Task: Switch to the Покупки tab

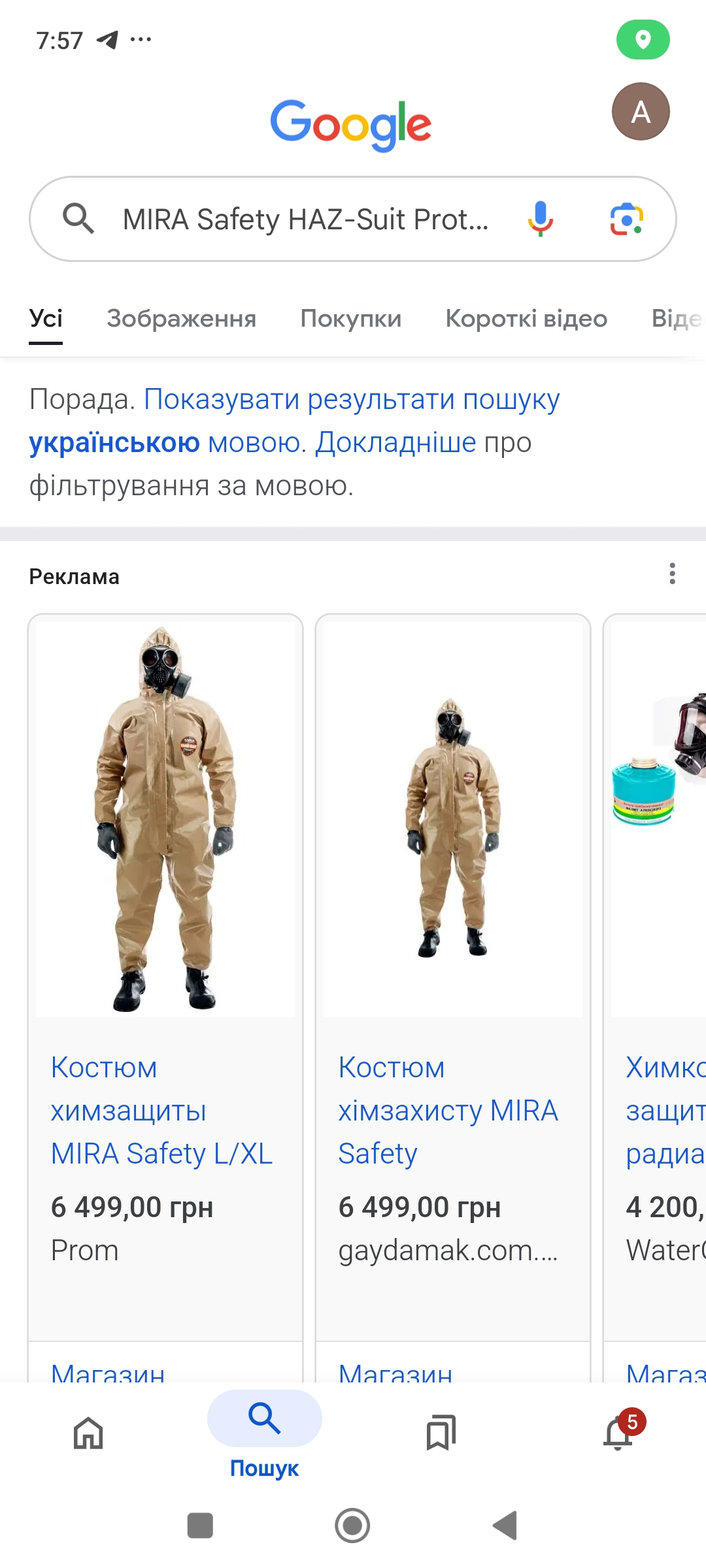Action: tap(351, 319)
